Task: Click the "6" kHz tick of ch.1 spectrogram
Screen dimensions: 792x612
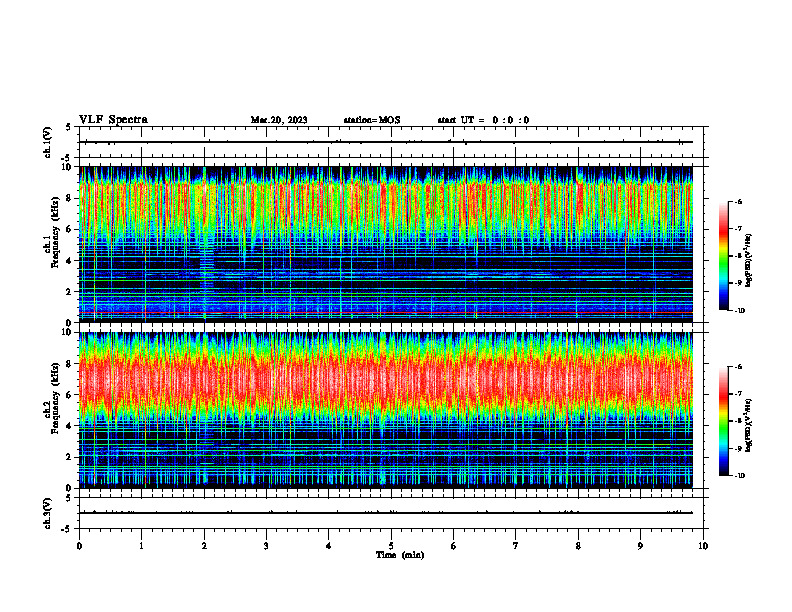Action: [70, 230]
